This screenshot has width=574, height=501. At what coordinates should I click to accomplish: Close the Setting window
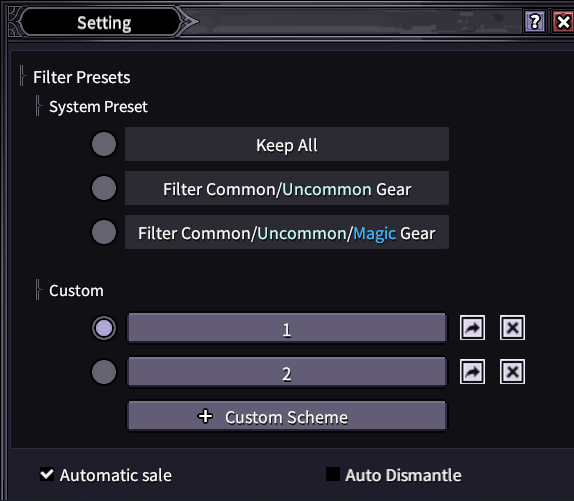[x=563, y=22]
